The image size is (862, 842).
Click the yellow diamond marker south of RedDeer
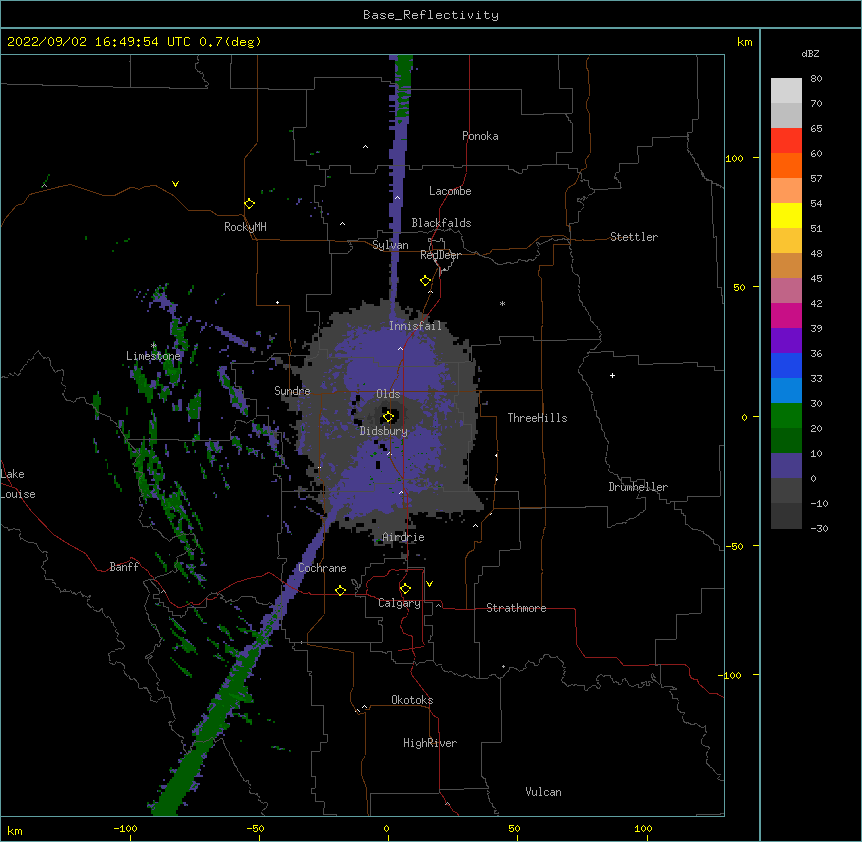pyautogui.click(x=426, y=281)
